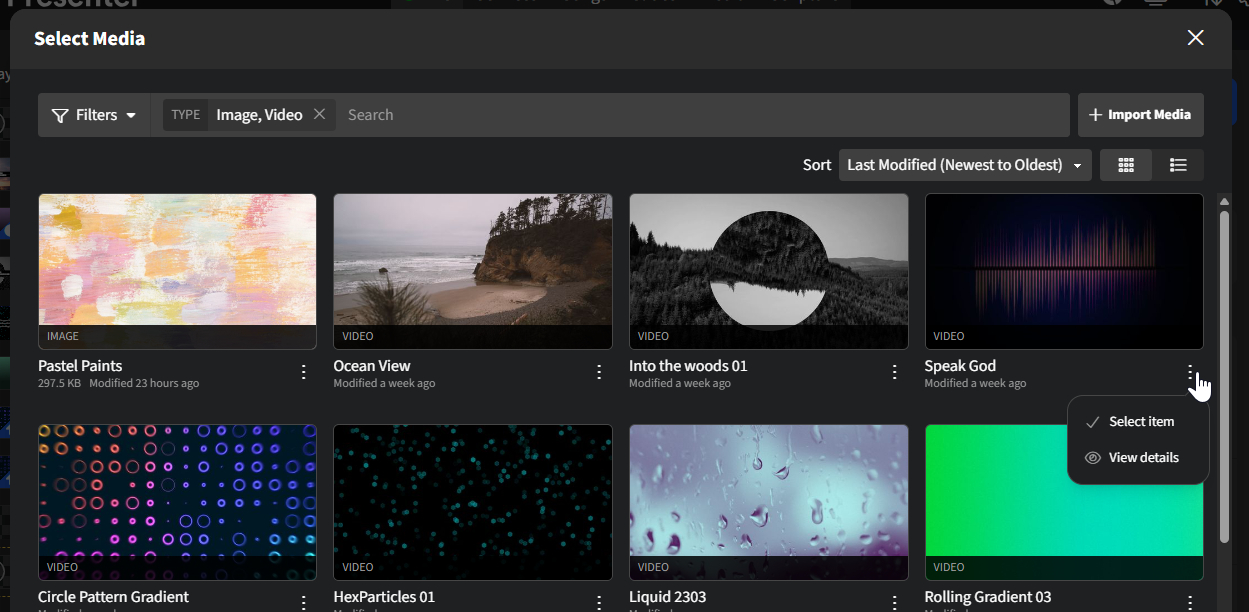Open options menu for Pastel Paints
Image resolution: width=1249 pixels, height=612 pixels.
click(x=304, y=372)
